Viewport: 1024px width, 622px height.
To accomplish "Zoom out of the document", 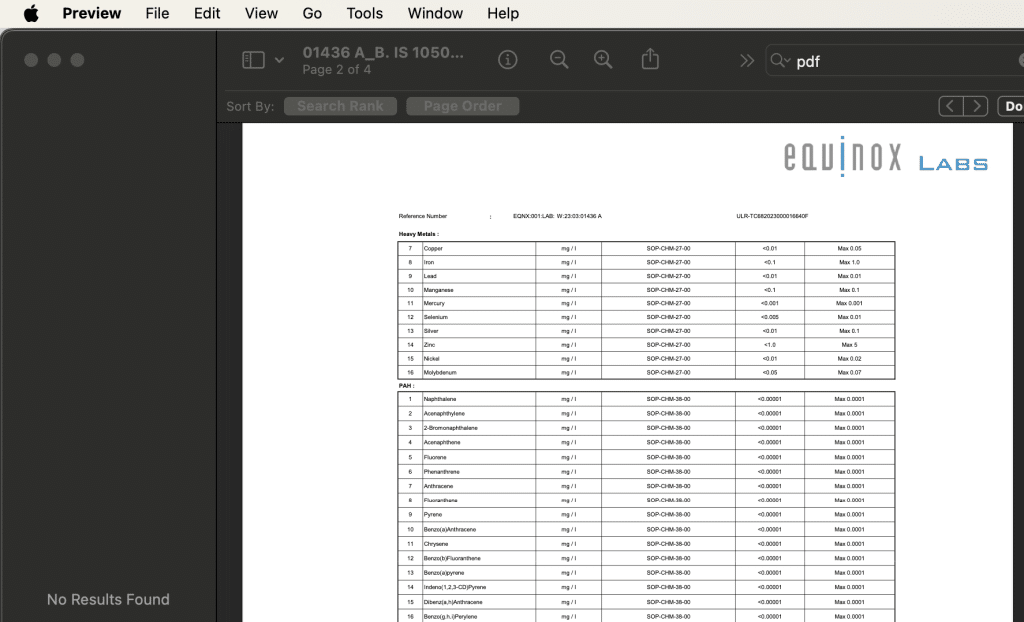I will [559, 59].
